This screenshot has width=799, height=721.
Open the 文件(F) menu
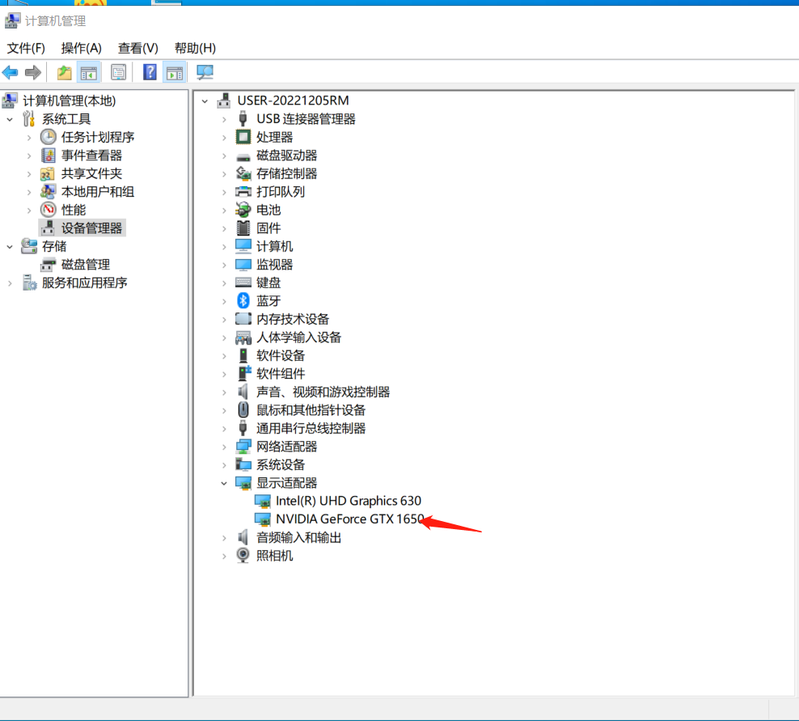coord(26,47)
